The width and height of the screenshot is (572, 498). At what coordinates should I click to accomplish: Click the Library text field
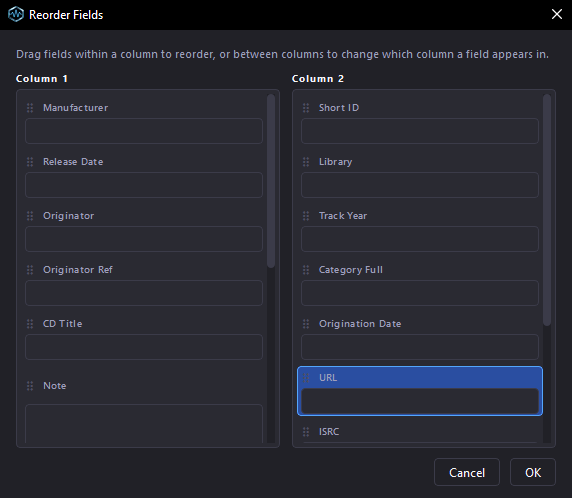(x=420, y=185)
